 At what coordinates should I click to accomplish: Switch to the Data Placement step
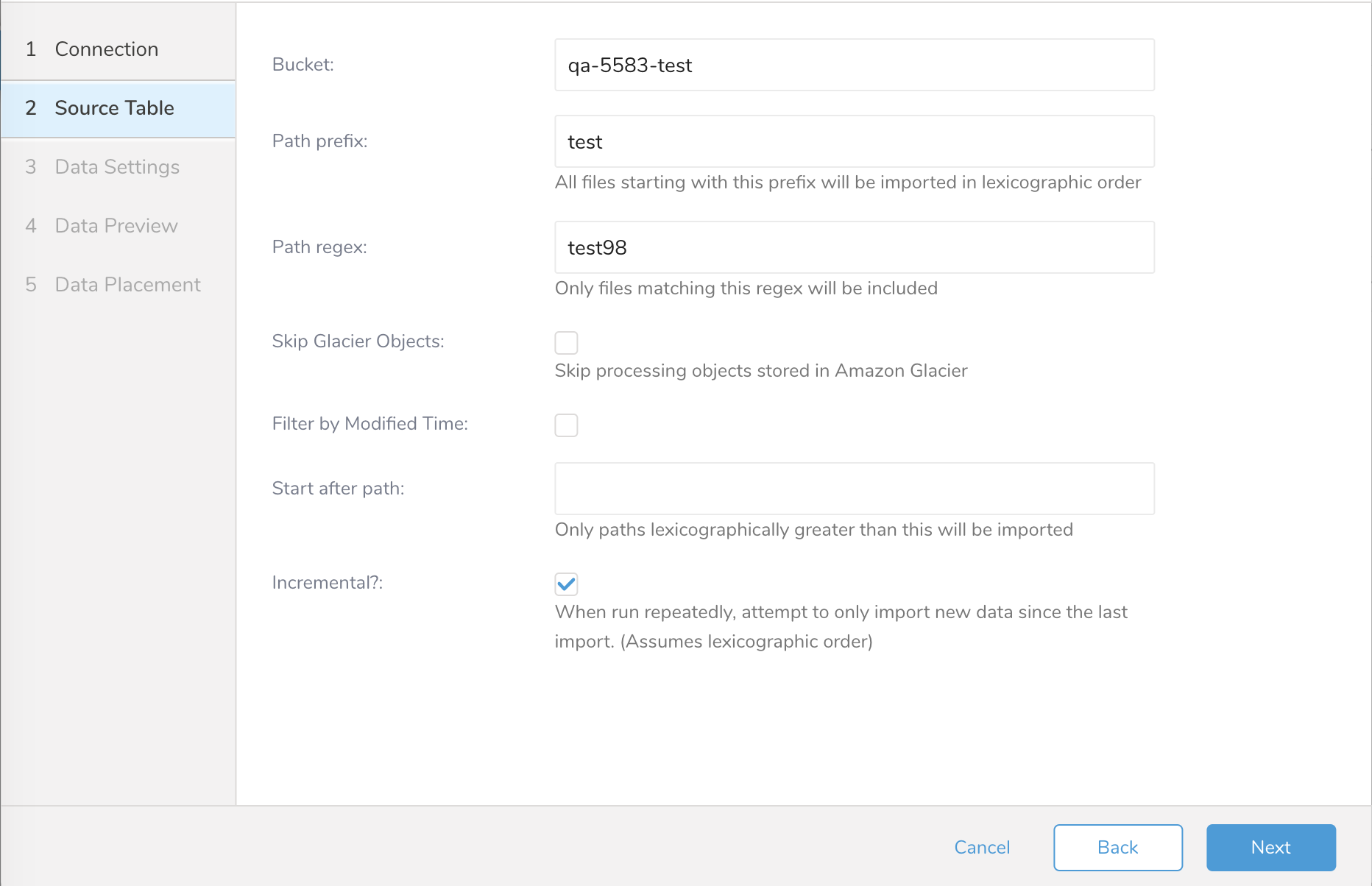click(127, 285)
